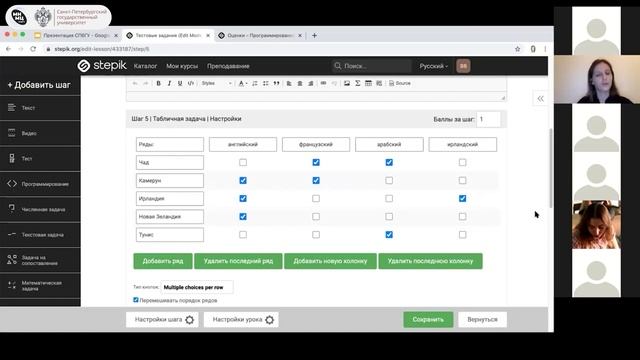The height and width of the screenshot is (360, 640).
Task: Select the Численная задача step type
Action: [40, 209]
